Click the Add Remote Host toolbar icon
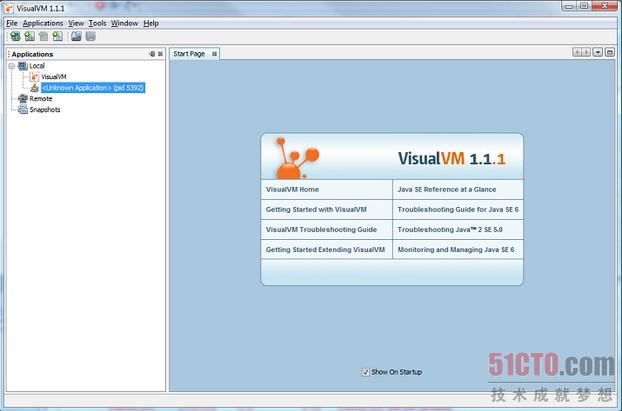Viewport: 622px width, 411px height. (15, 36)
